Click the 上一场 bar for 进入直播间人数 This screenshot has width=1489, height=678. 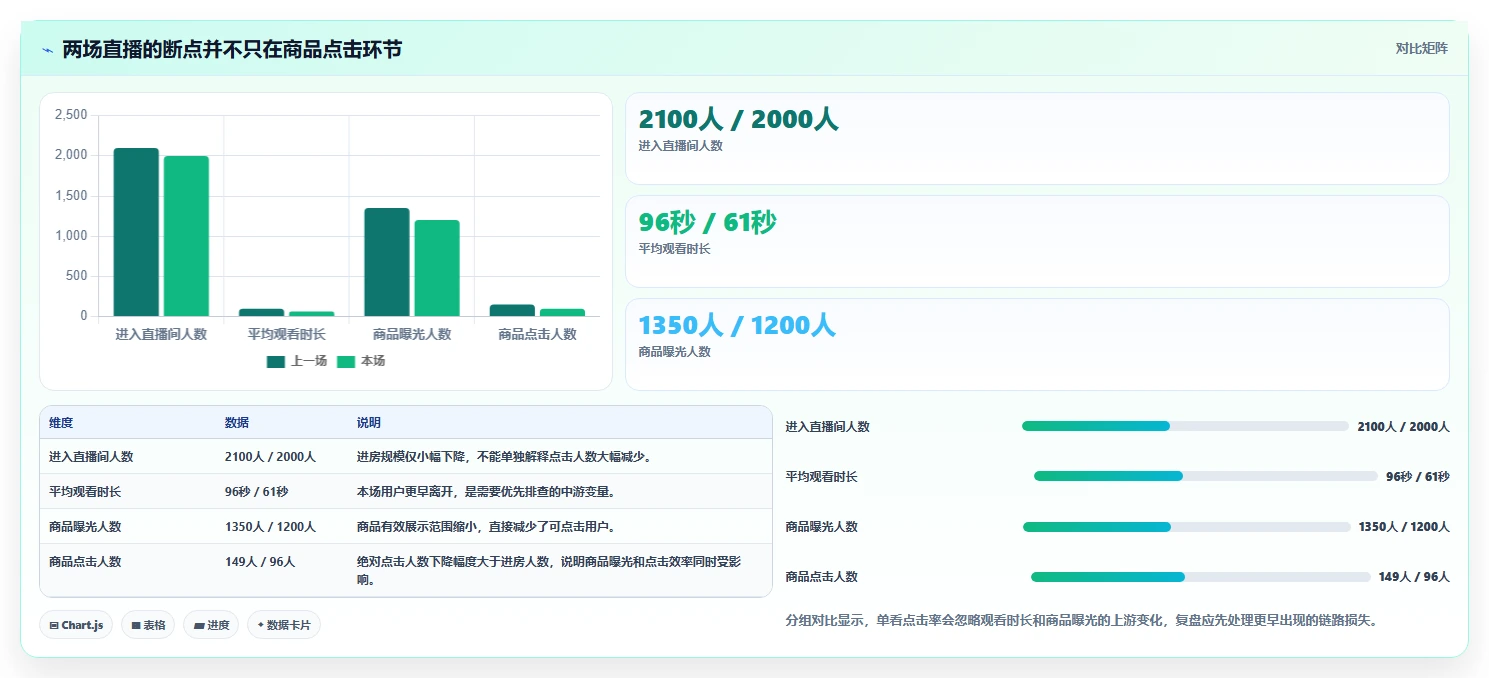[x=136, y=232]
